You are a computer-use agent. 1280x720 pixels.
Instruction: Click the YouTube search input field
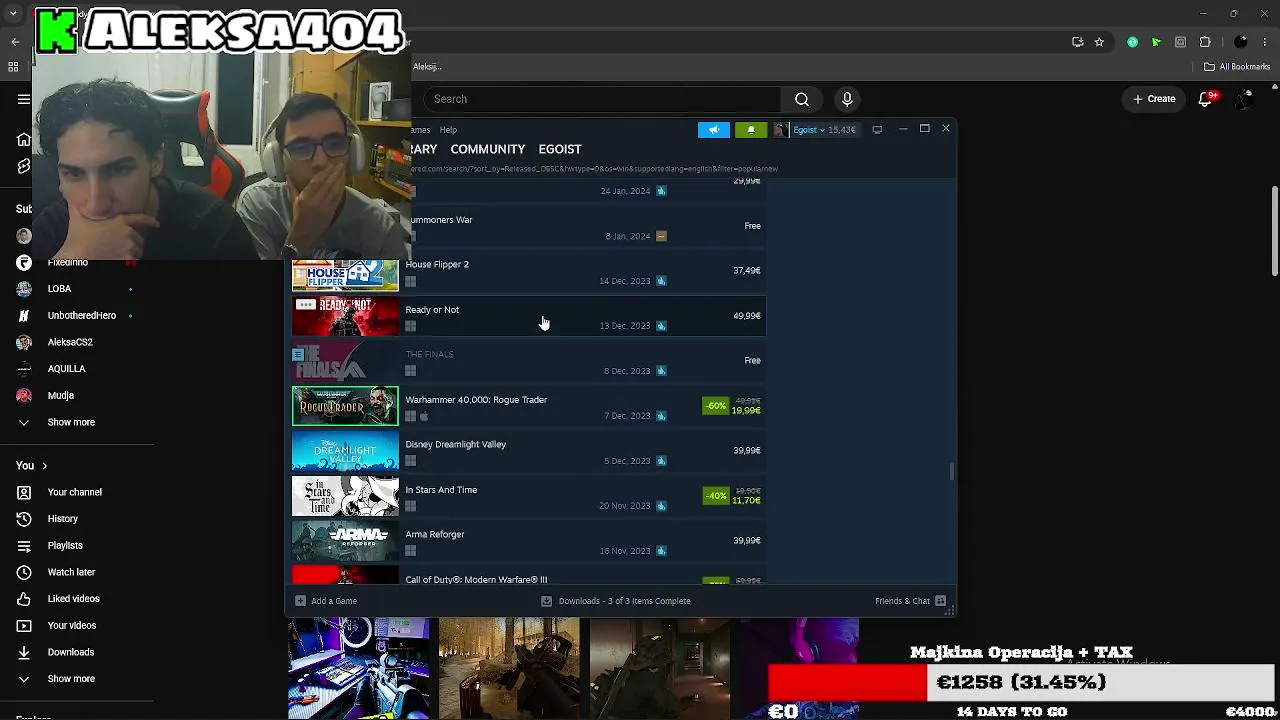point(600,99)
